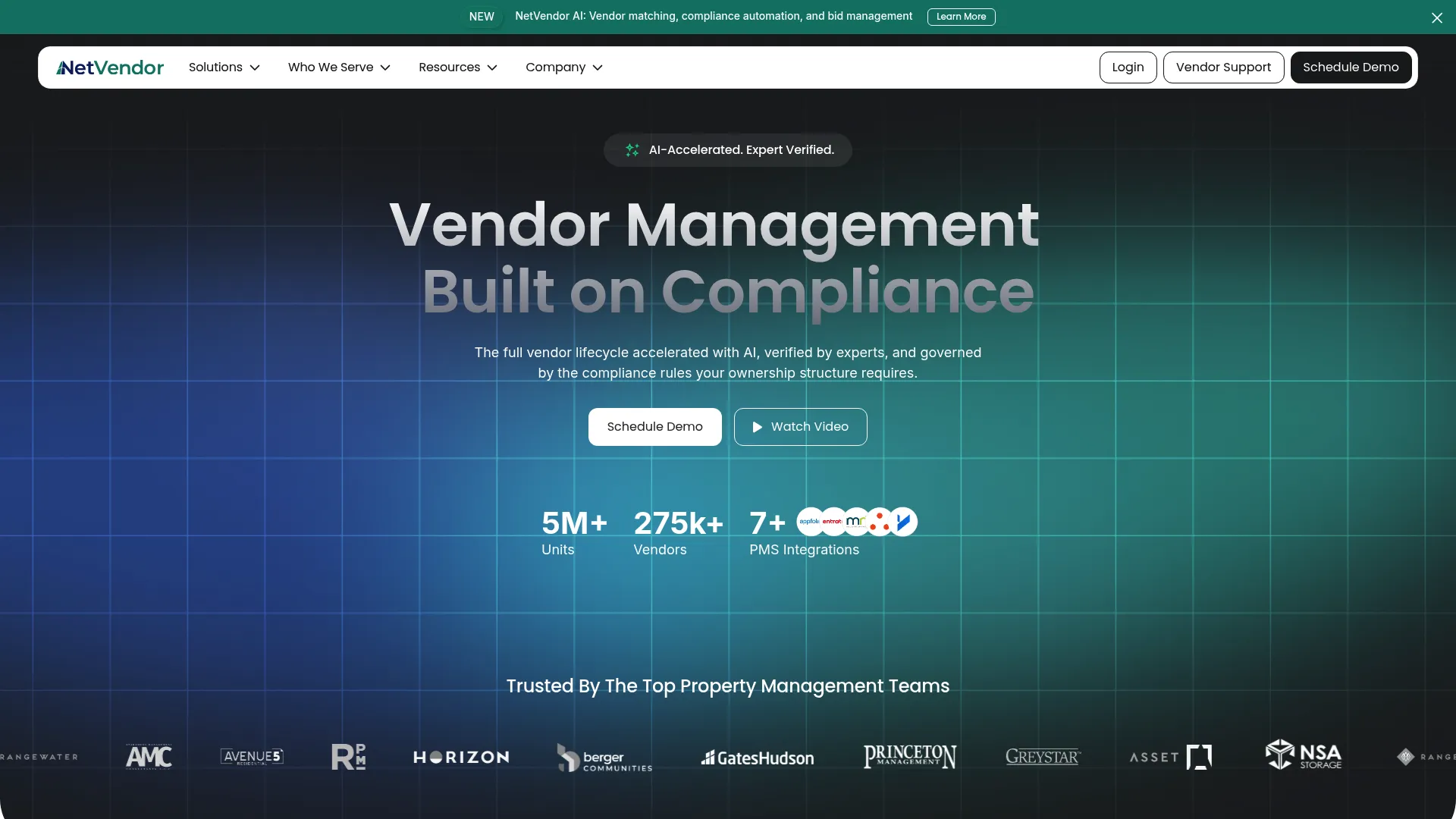Click the blue Y integration icon

coord(903,522)
